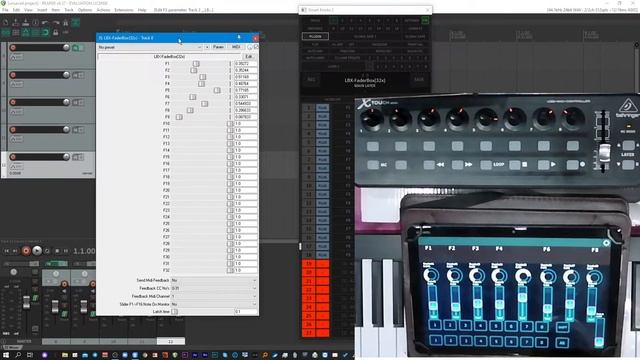This screenshot has height=360, width=640.
Task: Open the View menu
Action: coord(28,10)
